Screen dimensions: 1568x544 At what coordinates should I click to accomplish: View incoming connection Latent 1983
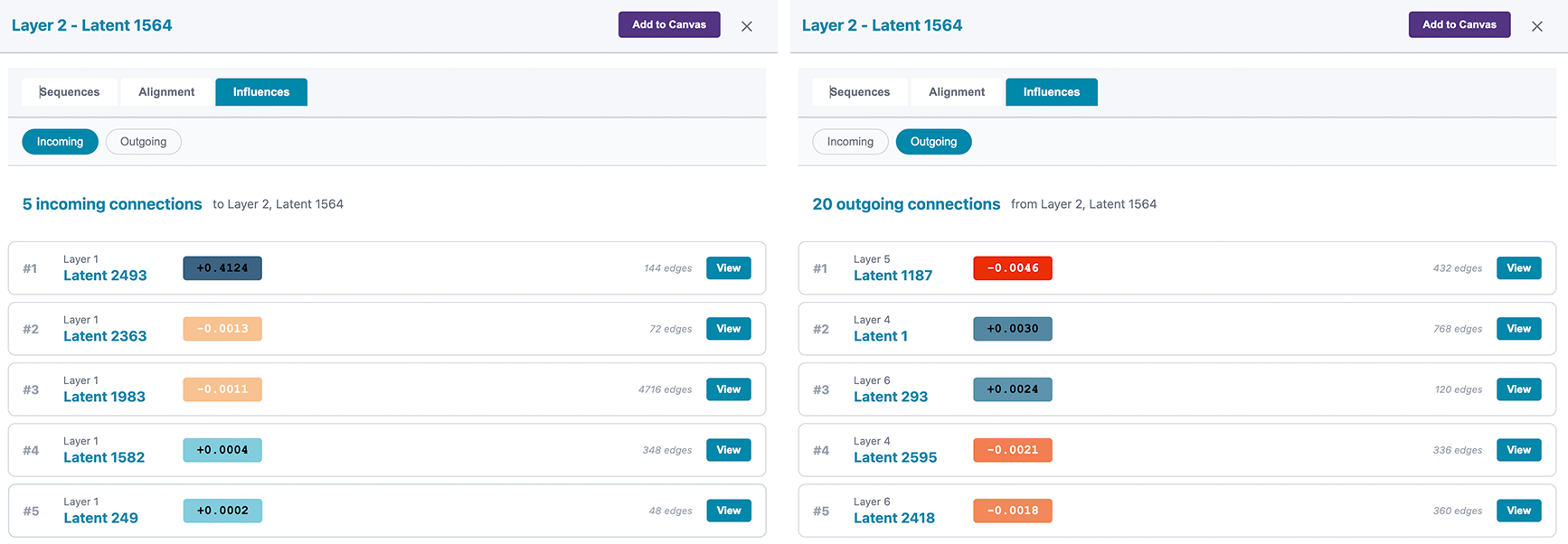click(728, 389)
